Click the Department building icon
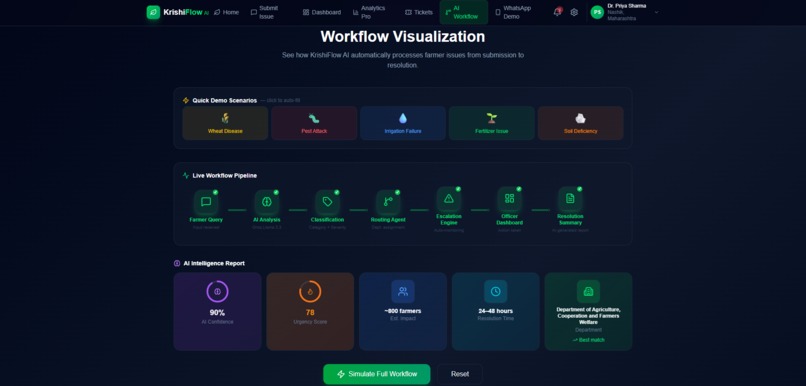Screen dimensions: 806x386 pos(588,291)
